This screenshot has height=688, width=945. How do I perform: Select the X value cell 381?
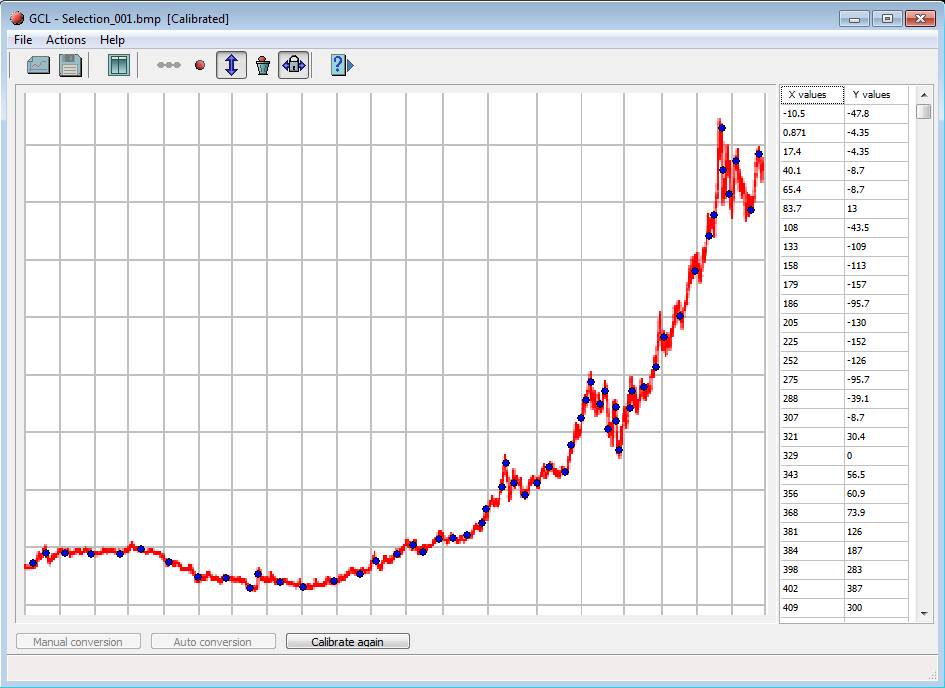coord(812,531)
